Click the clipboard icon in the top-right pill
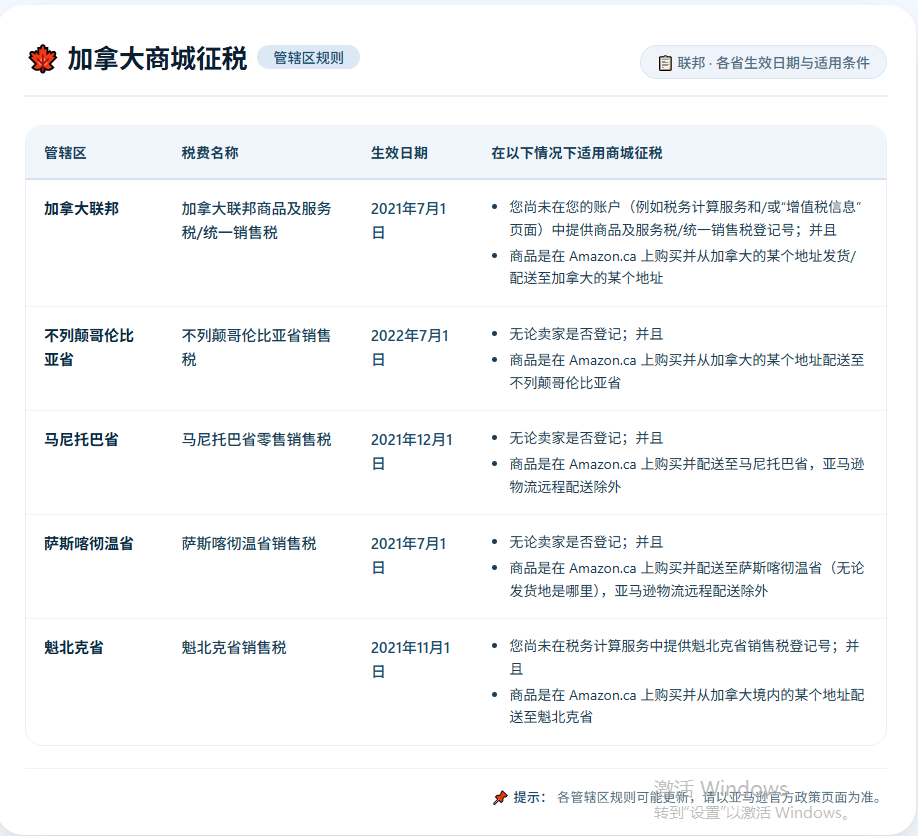The width and height of the screenshot is (918, 836). (665, 63)
